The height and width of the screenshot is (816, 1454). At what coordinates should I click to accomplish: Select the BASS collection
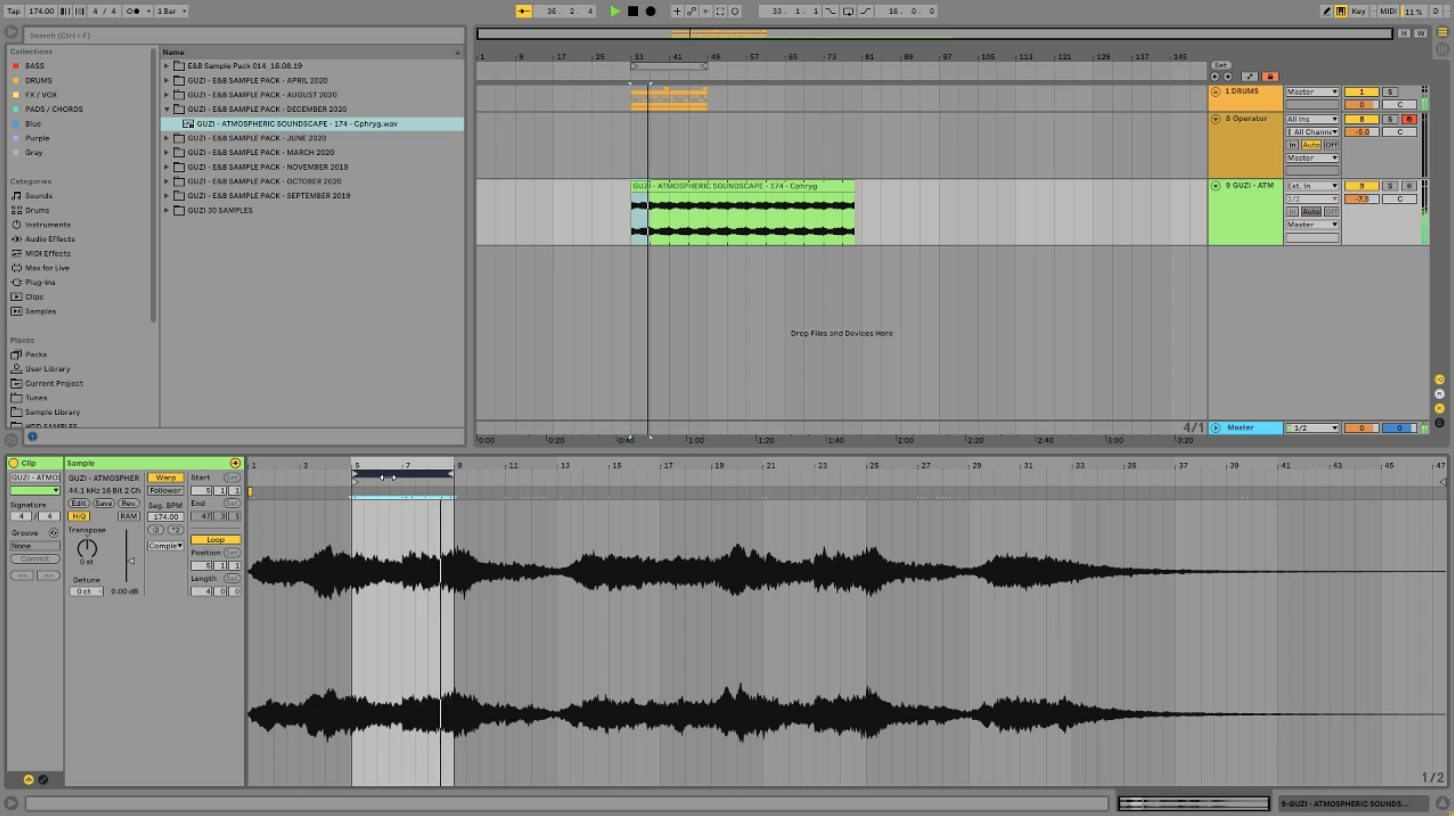[34, 66]
